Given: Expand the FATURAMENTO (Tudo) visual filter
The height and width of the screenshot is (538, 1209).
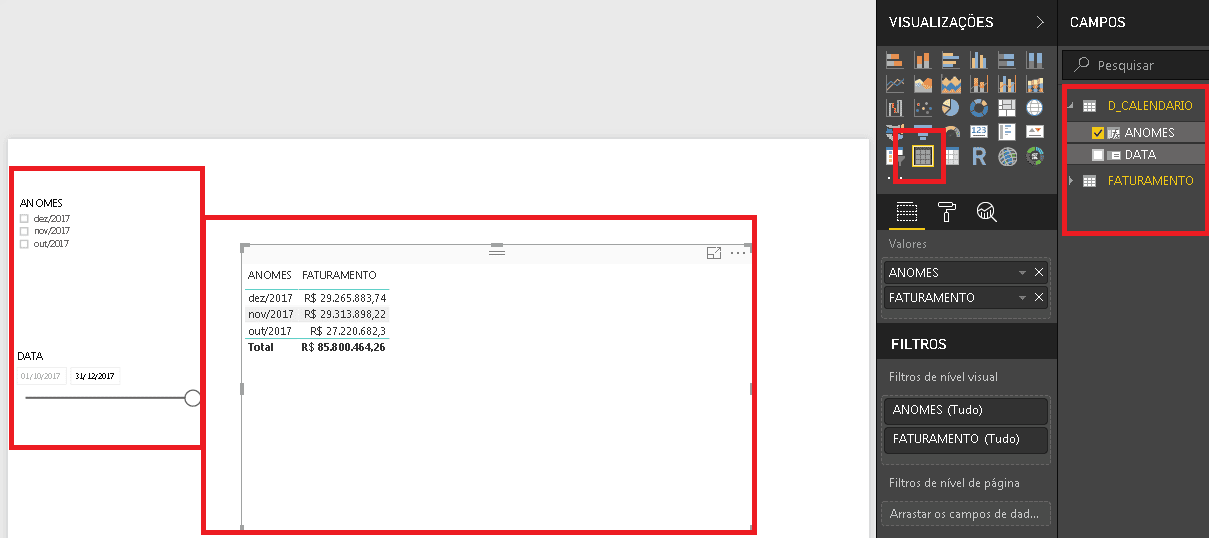Looking at the screenshot, I should click(x=966, y=438).
